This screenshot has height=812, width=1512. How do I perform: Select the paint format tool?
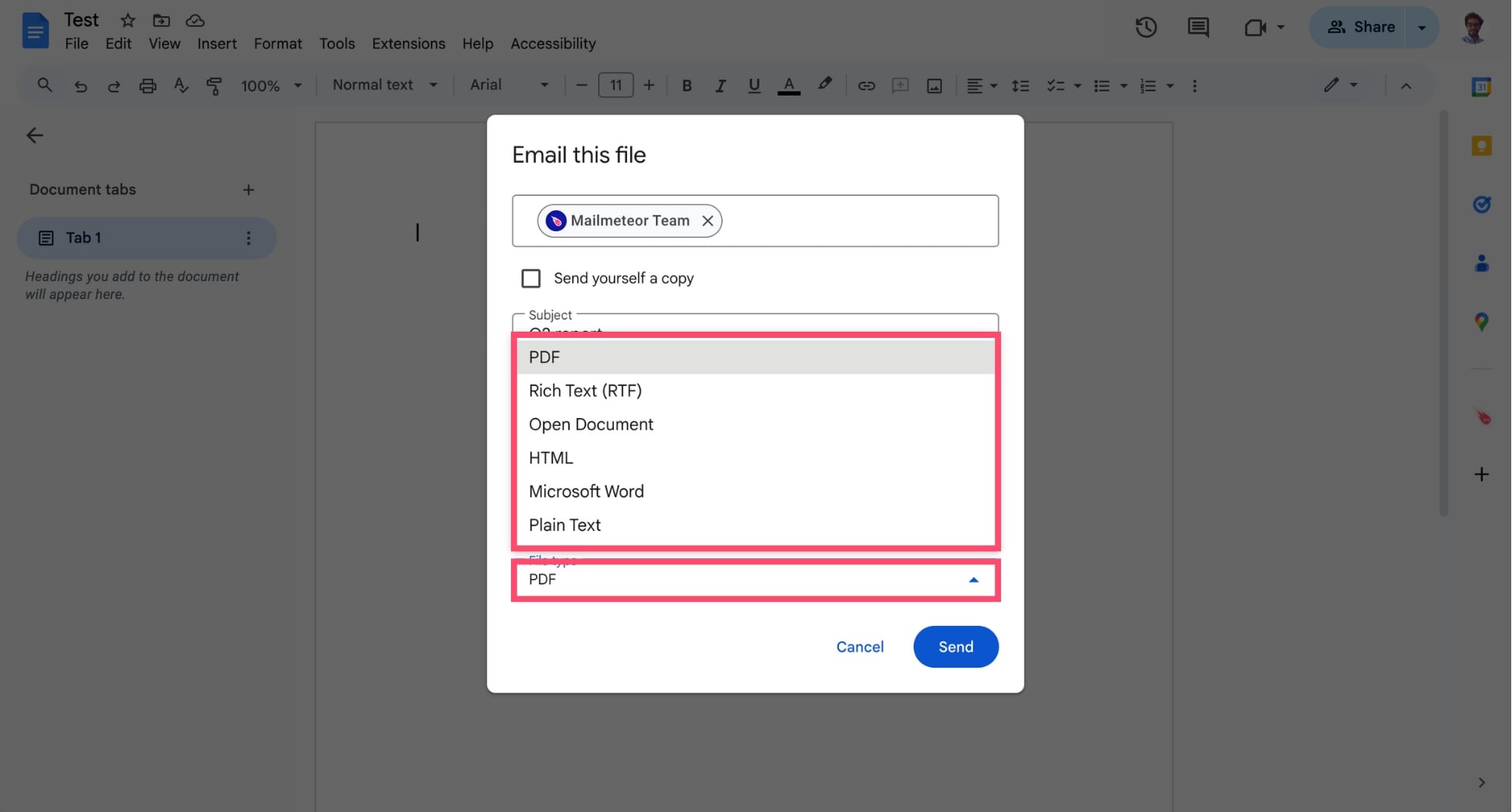(213, 86)
